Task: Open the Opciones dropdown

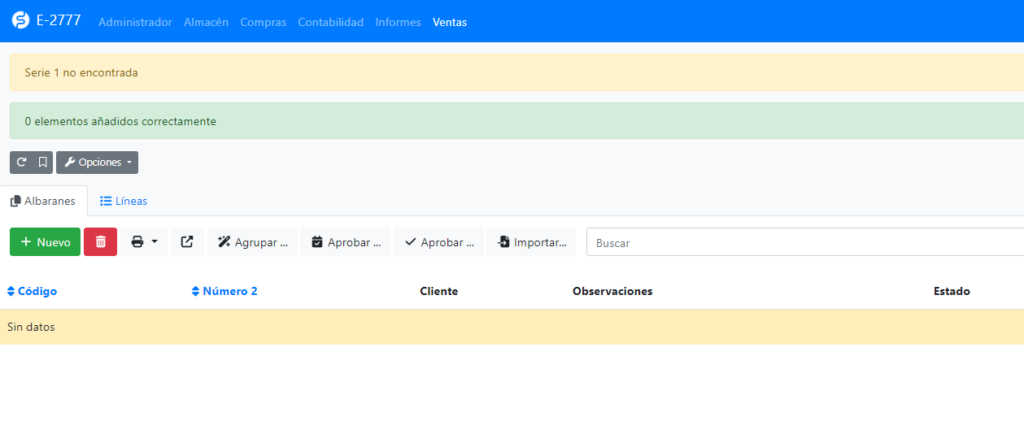Action: (97, 162)
